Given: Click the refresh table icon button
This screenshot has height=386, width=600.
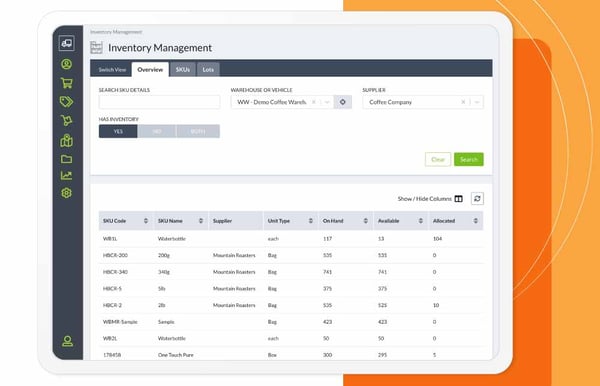Looking at the screenshot, I should pos(477,199).
